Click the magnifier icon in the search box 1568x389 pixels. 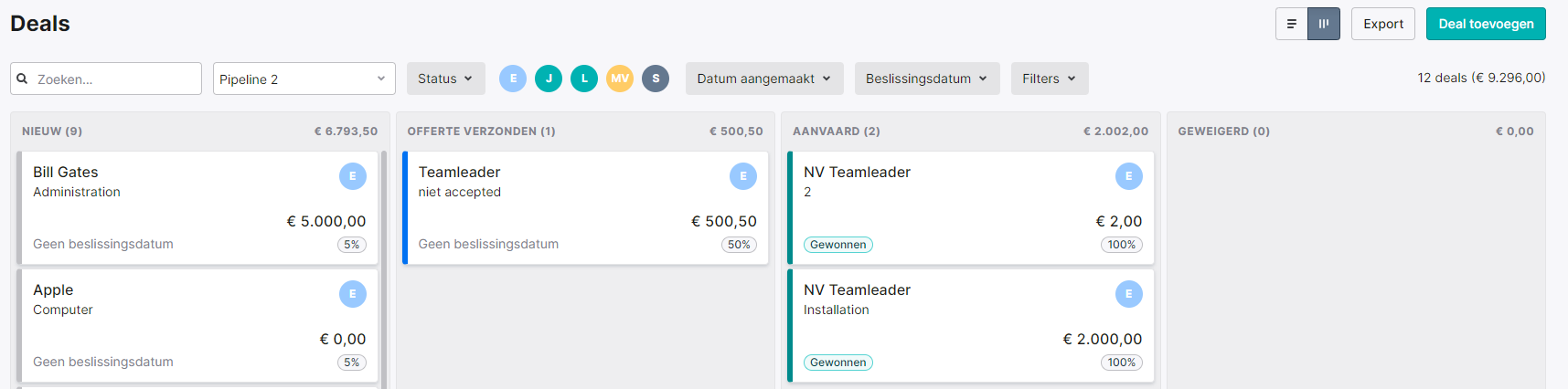click(23, 79)
